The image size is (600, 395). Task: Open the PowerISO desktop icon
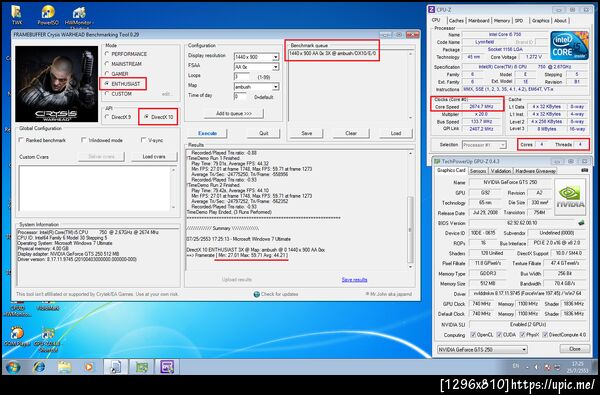tap(48, 15)
